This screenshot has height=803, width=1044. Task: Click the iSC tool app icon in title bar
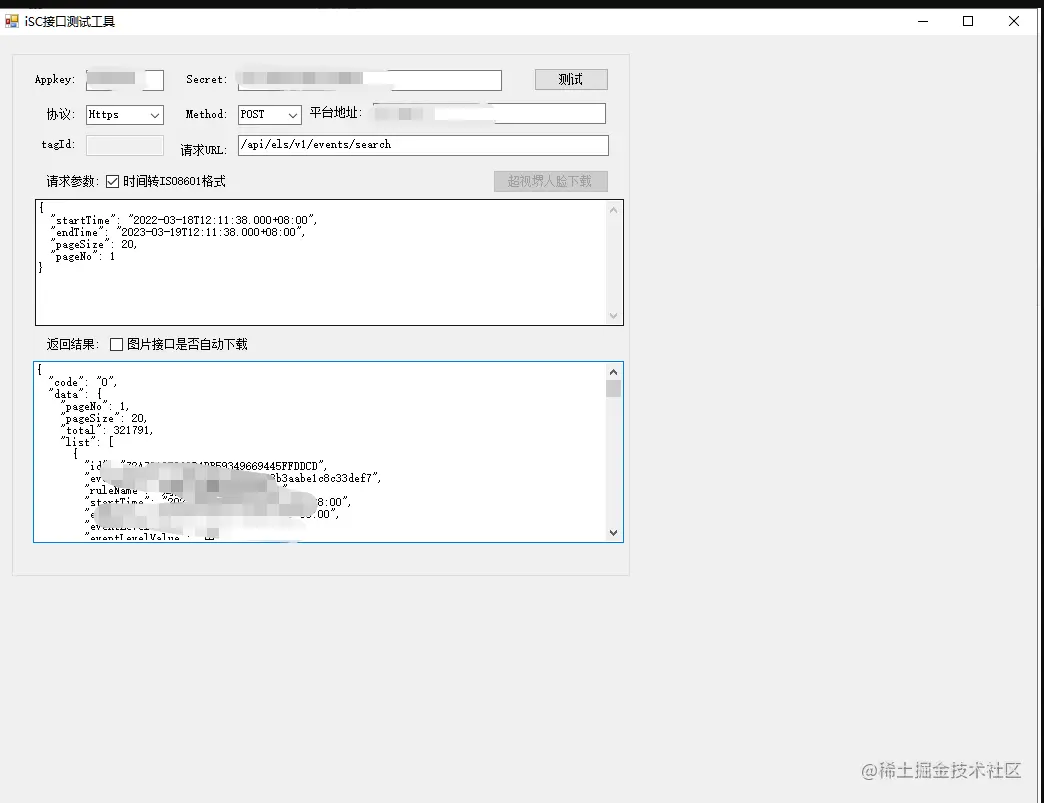point(11,21)
